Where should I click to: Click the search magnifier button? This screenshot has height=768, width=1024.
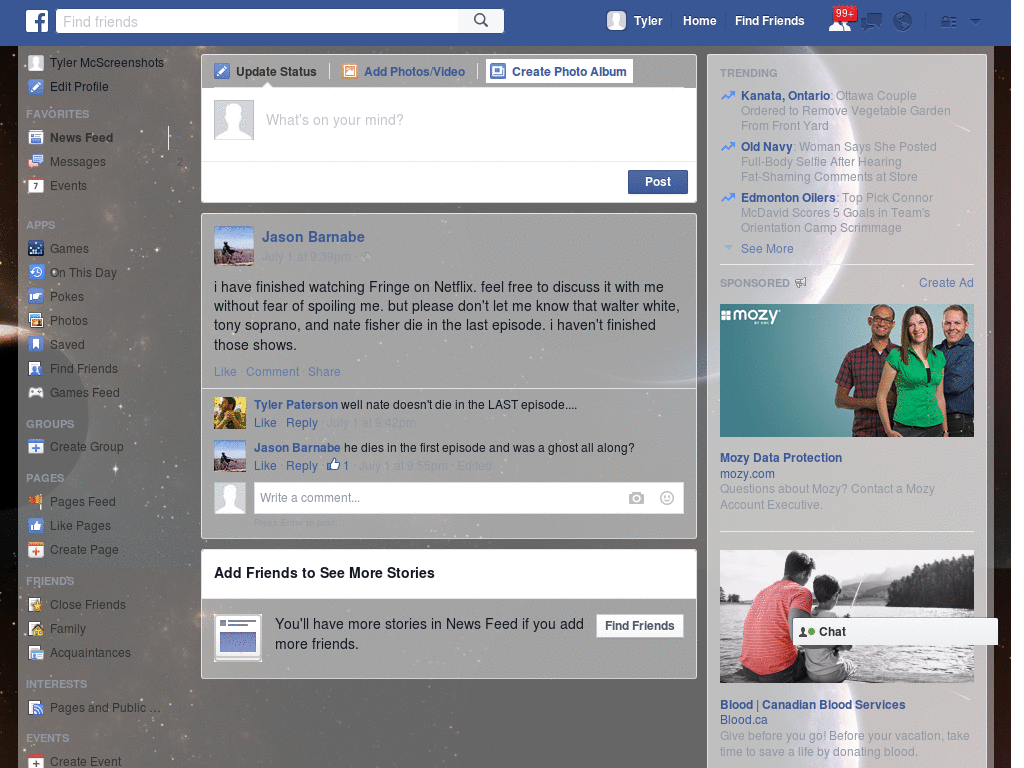click(481, 21)
